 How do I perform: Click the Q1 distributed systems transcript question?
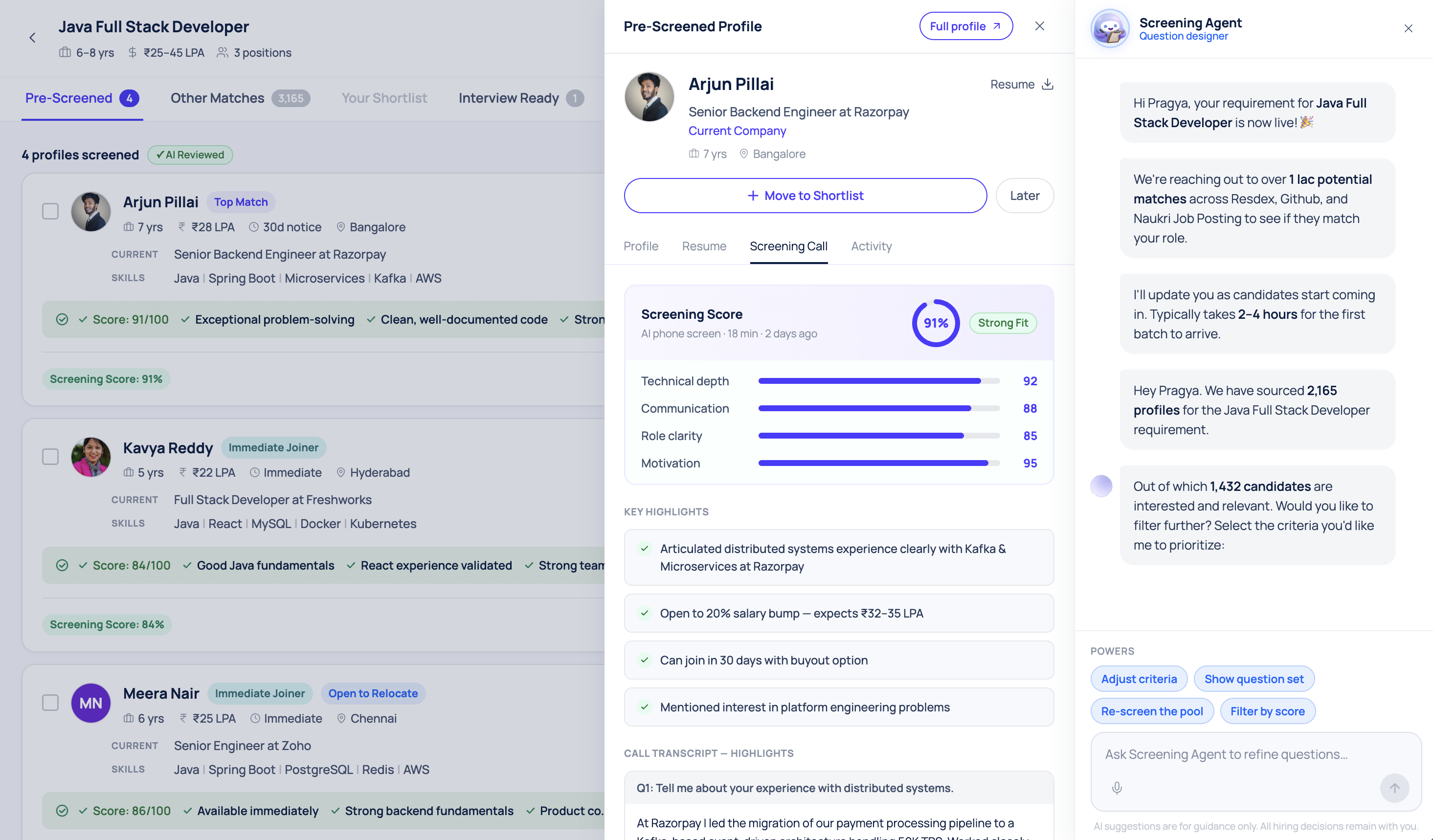pos(839,788)
